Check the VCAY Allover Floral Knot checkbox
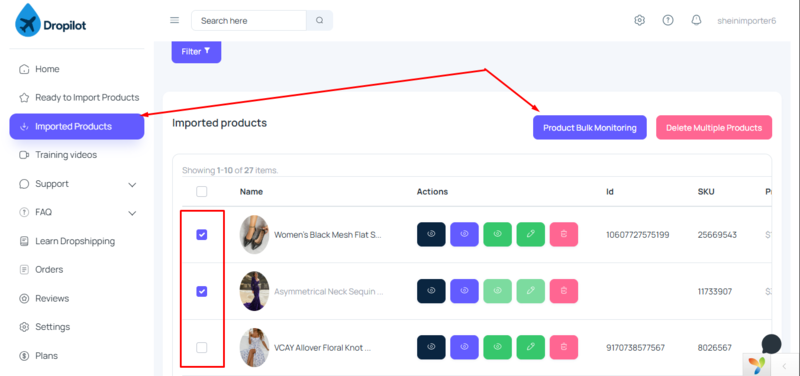The height and width of the screenshot is (376, 800). pyautogui.click(x=202, y=347)
